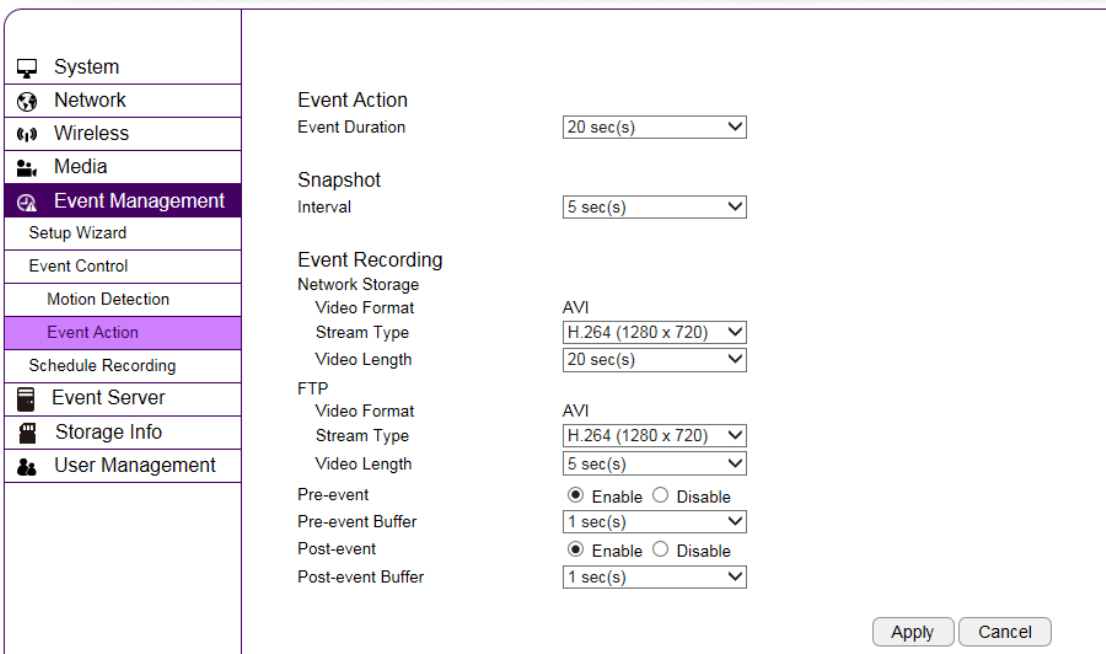The image size is (1106, 654).
Task: Select Enable for Post-event
Action: (x=576, y=550)
